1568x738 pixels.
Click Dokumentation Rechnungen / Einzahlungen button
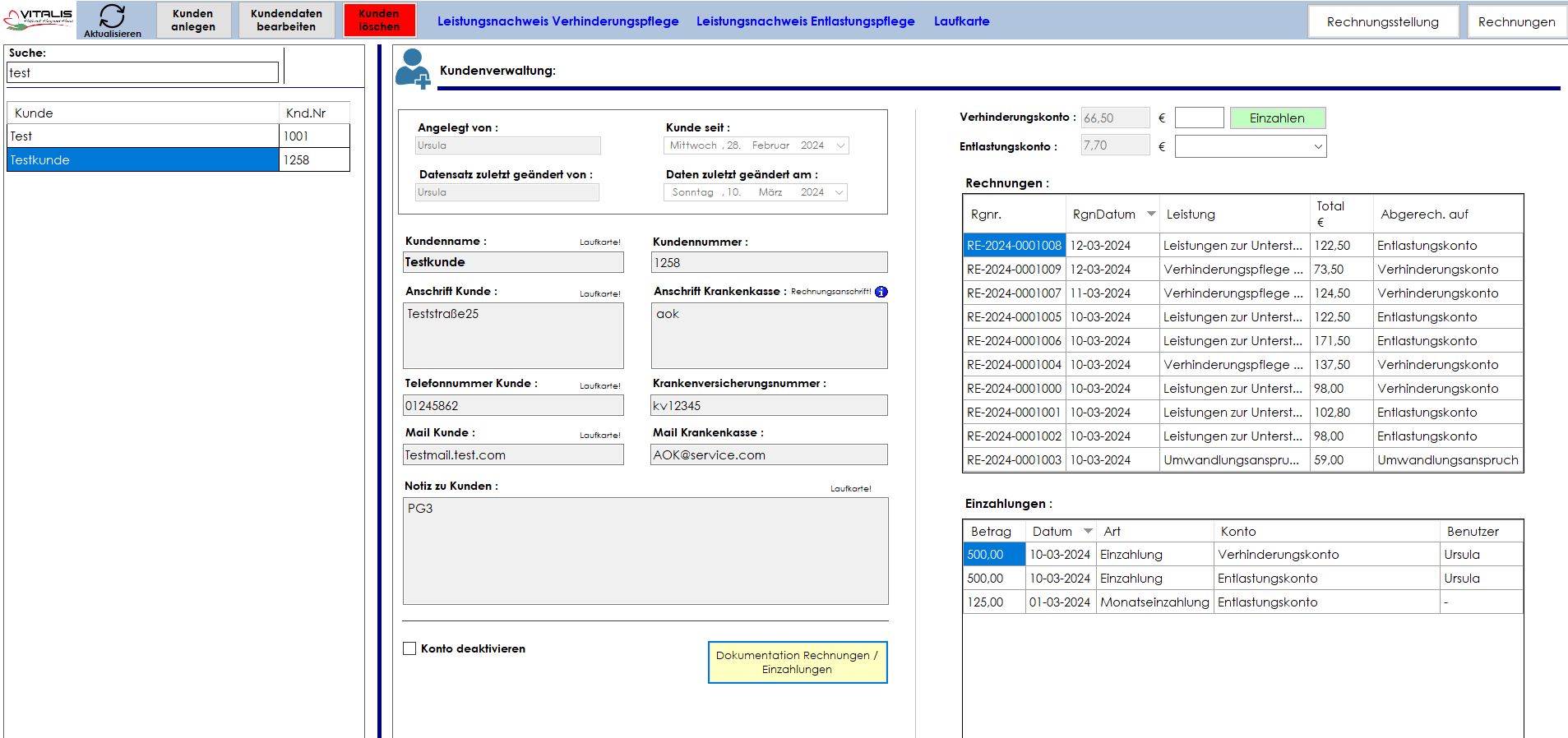[x=797, y=662]
